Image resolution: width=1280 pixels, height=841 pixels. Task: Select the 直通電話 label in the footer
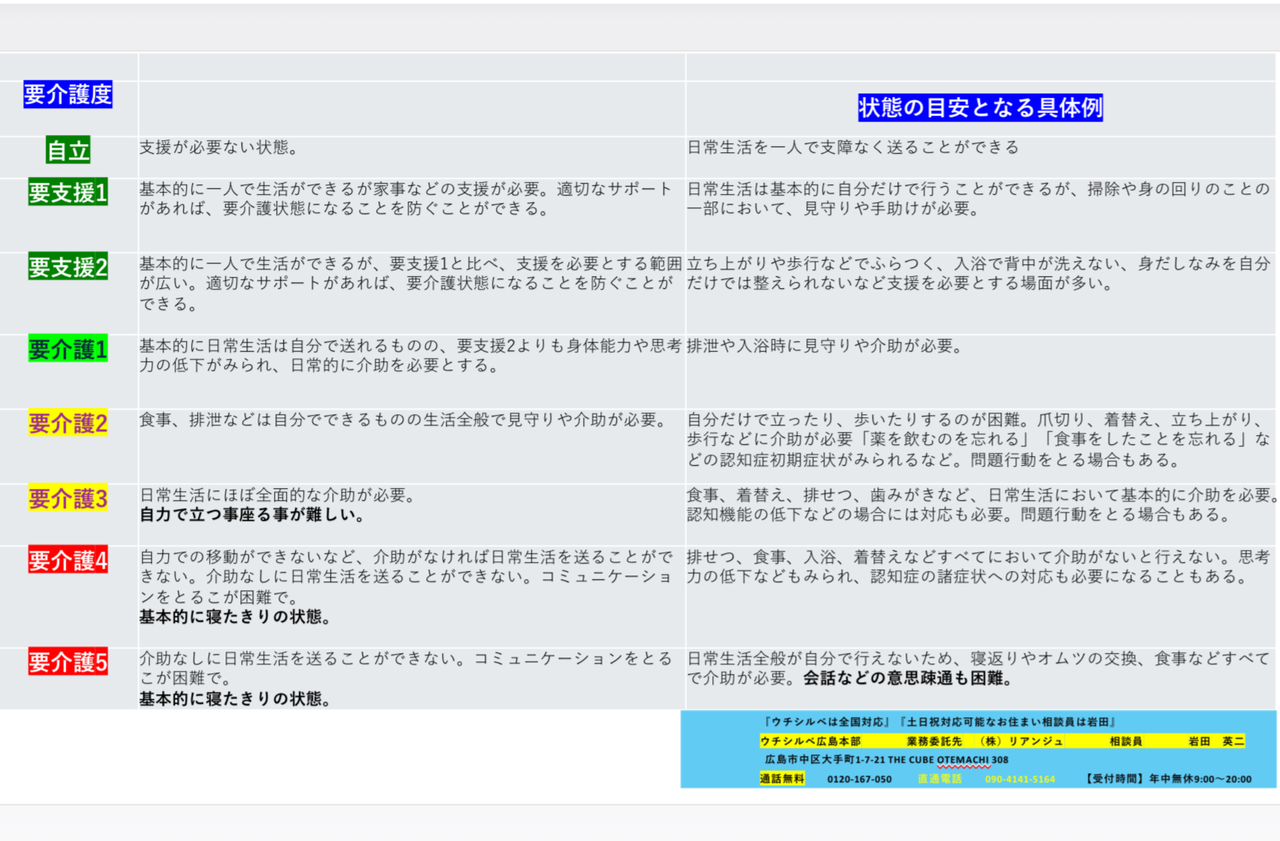pos(939,779)
